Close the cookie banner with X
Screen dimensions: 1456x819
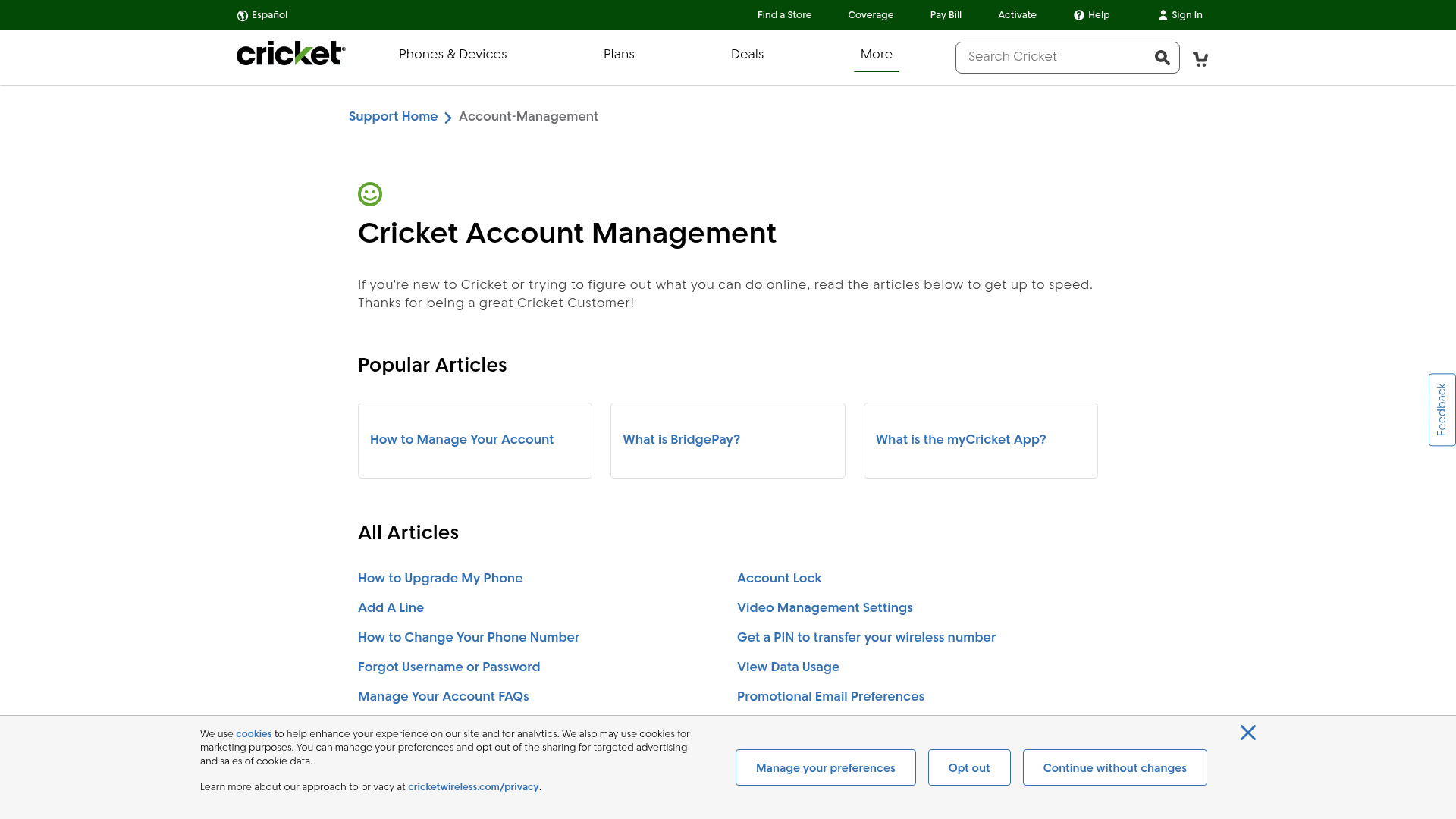[1248, 733]
